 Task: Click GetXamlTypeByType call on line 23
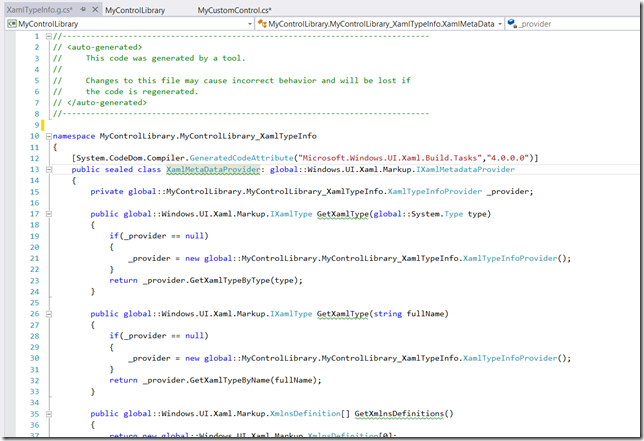(x=230, y=280)
